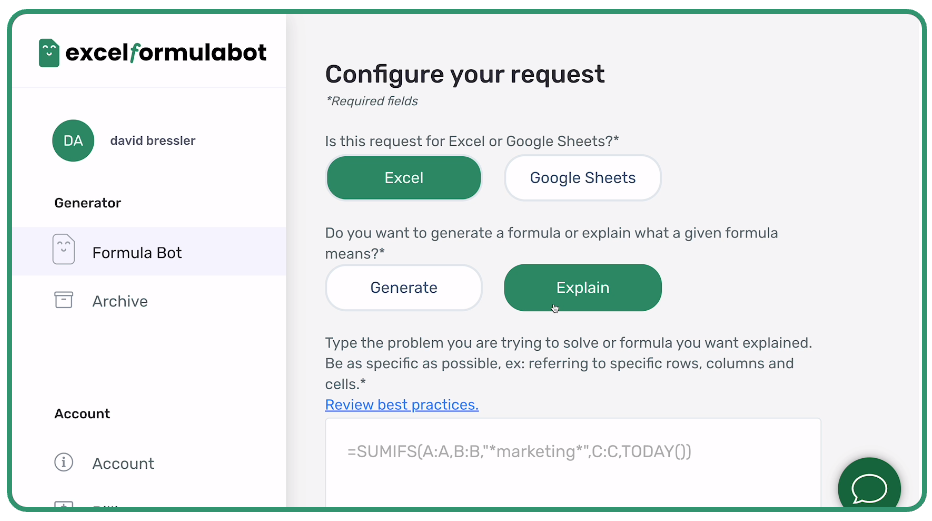Select the Explain formula option
Image resolution: width=932 pixels, height=521 pixels.
click(x=582, y=288)
